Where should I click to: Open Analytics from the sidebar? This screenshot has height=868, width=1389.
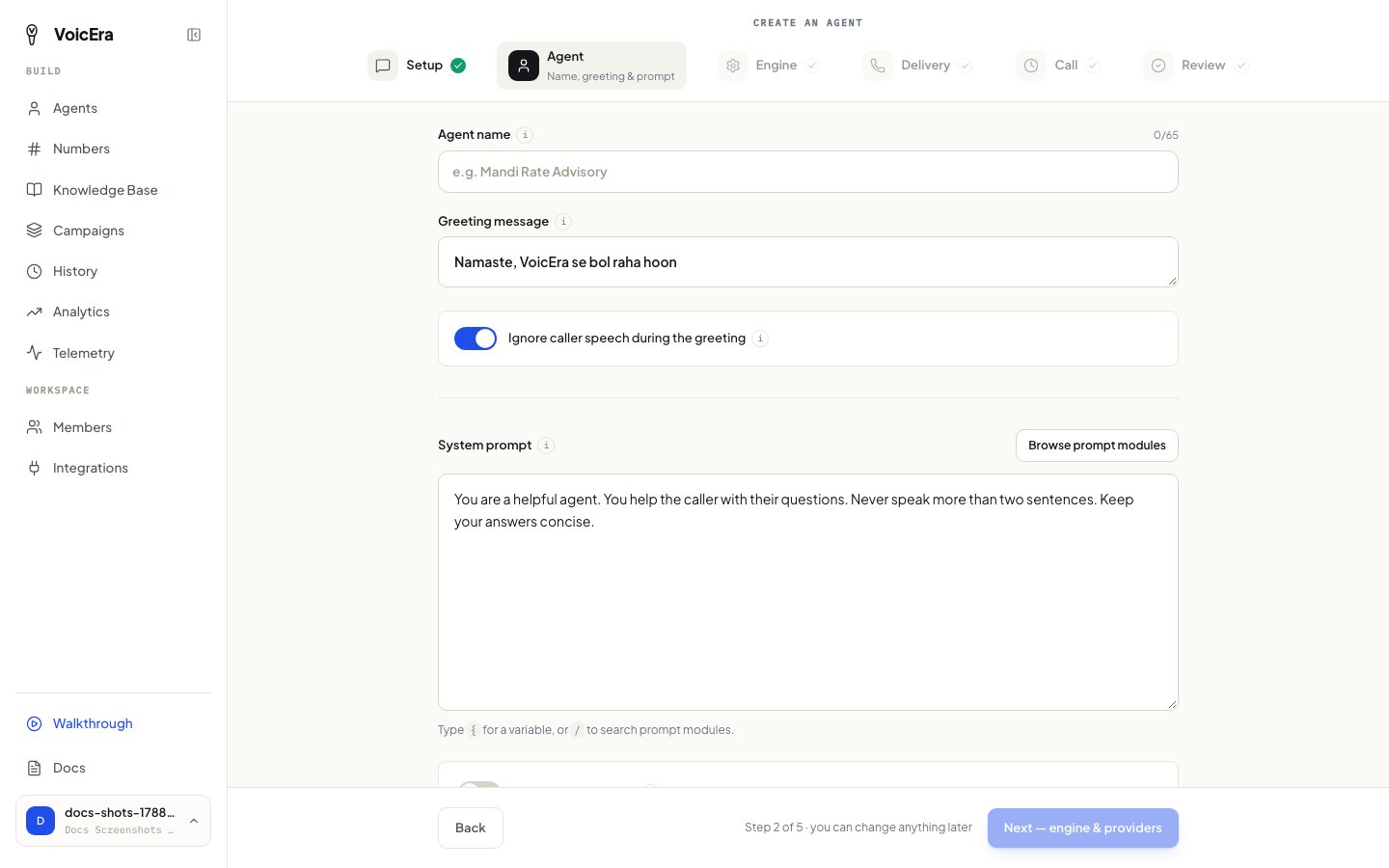[113, 312]
